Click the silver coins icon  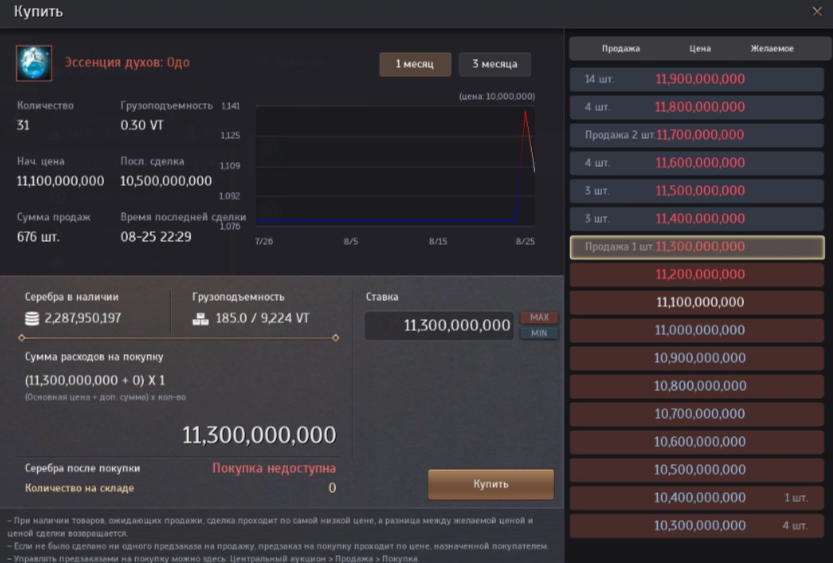(x=32, y=318)
